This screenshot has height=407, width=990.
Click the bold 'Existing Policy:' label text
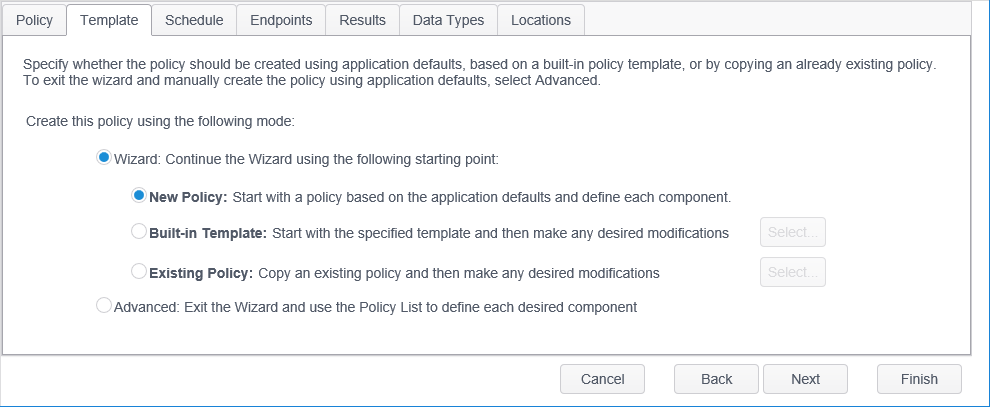tap(202, 272)
